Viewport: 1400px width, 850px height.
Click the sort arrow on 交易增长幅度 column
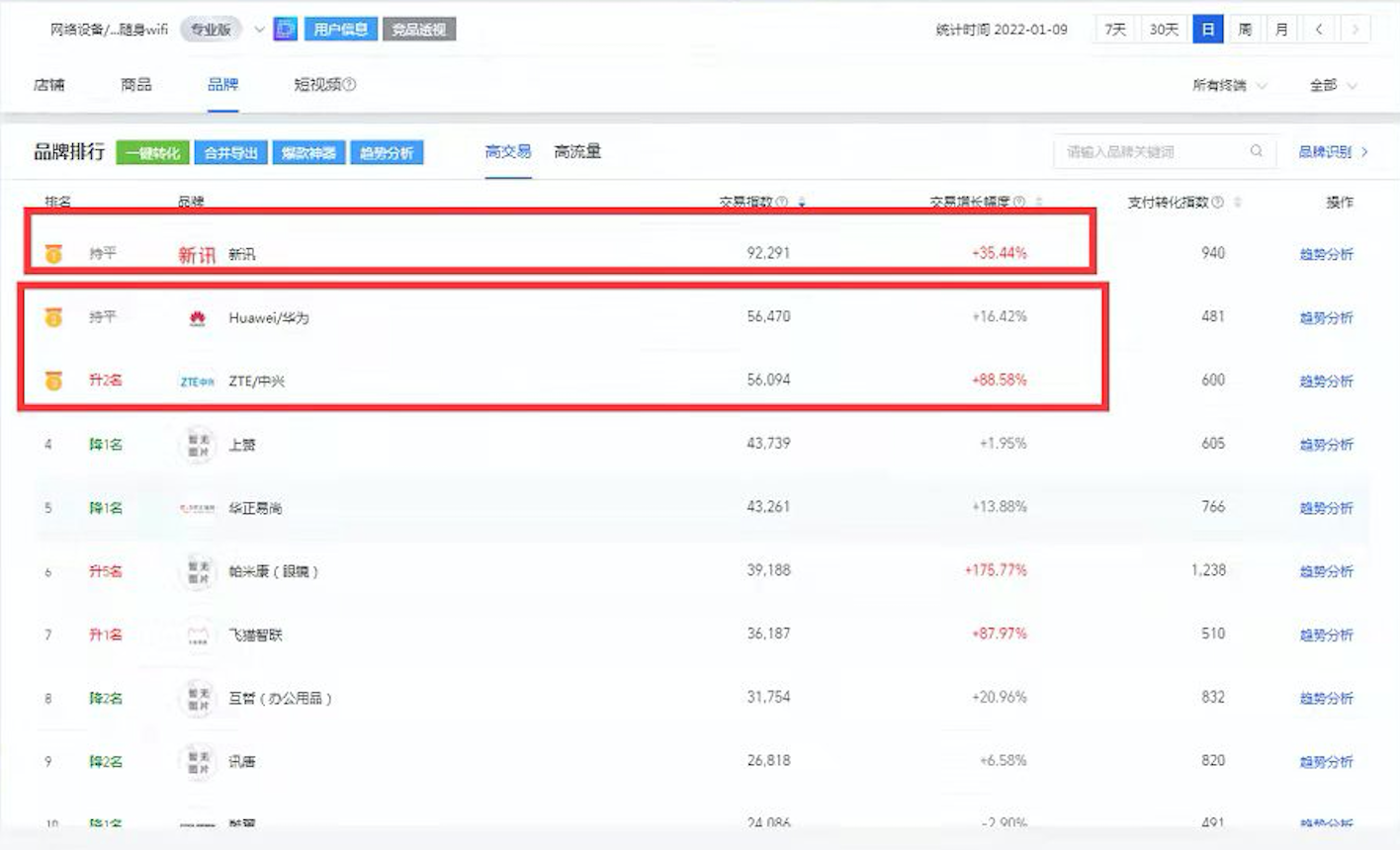[1037, 200]
